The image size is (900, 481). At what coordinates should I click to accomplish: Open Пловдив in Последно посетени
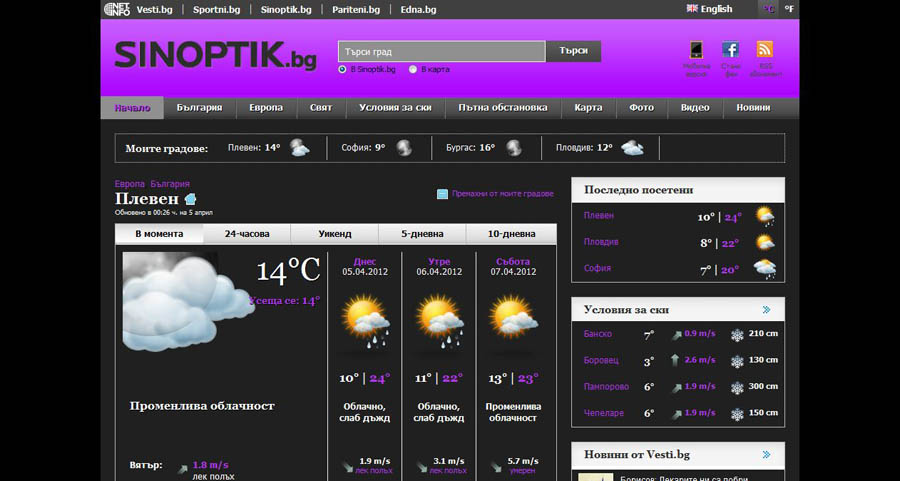coord(601,242)
